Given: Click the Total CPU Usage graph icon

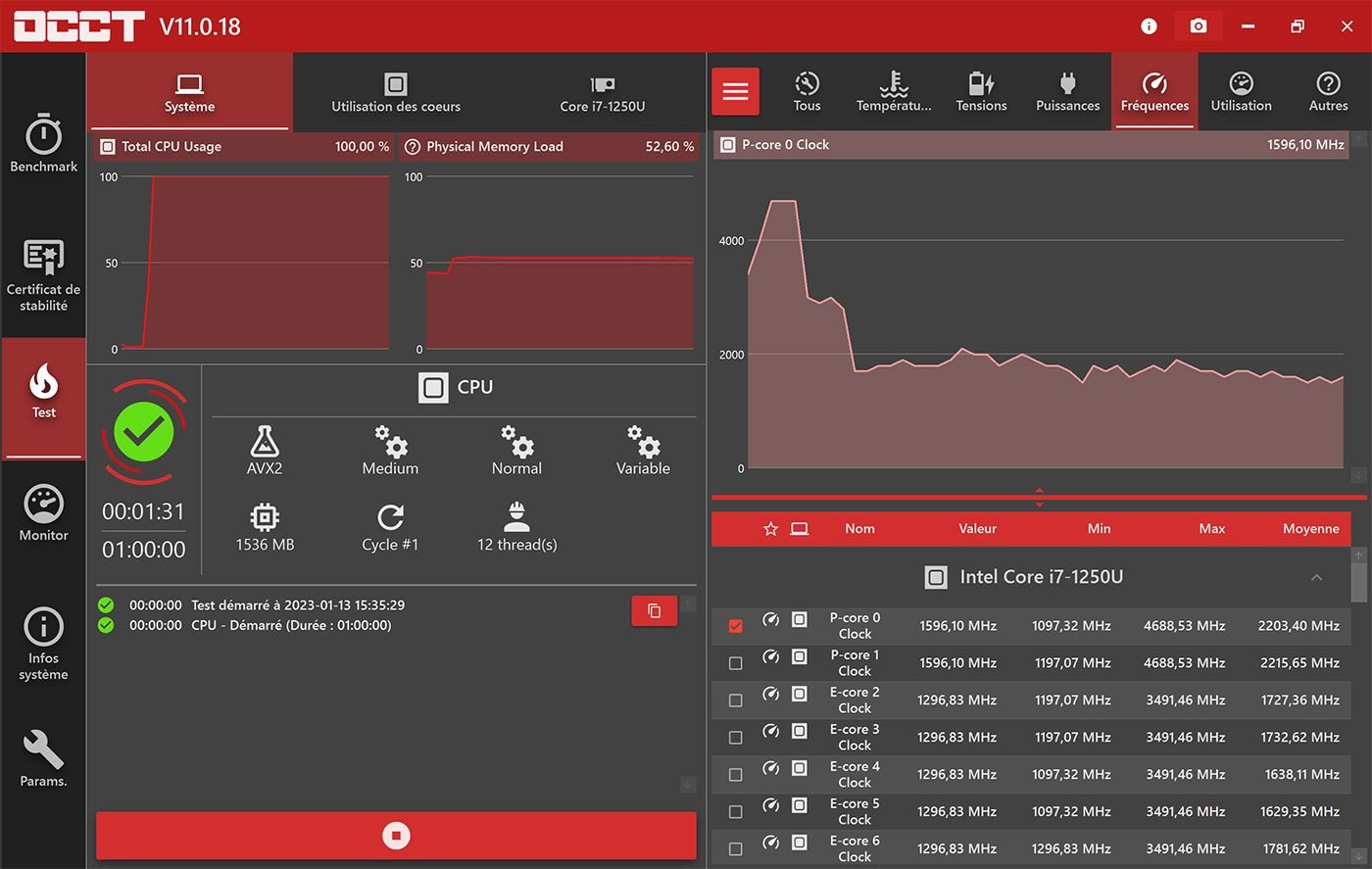Looking at the screenshot, I should coord(106,146).
